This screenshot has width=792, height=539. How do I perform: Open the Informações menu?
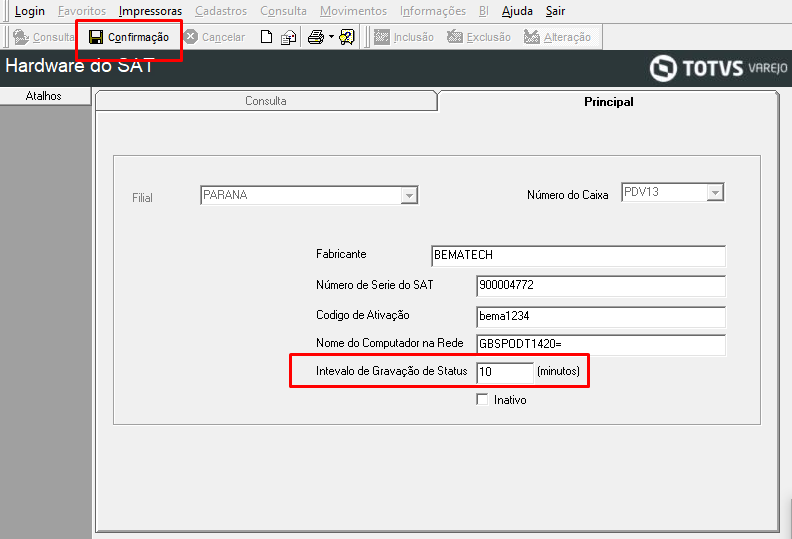click(x=433, y=11)
